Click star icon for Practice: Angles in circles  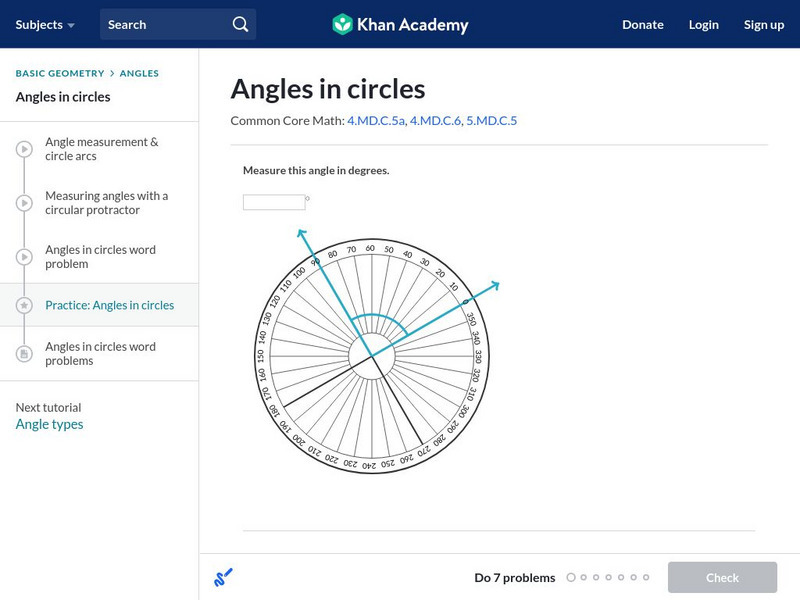click(24, 305)
